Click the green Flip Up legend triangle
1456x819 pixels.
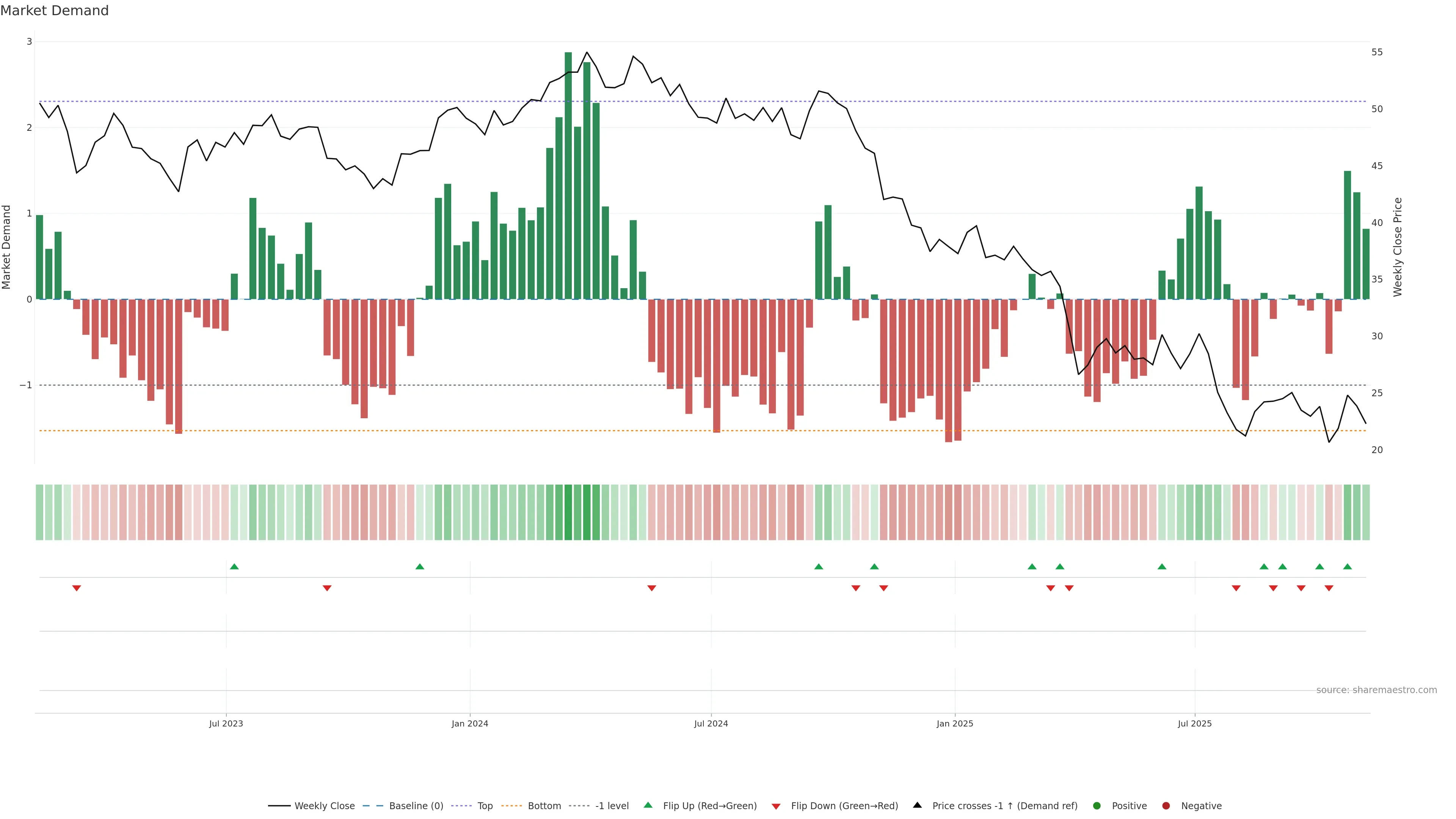point(648,805)
